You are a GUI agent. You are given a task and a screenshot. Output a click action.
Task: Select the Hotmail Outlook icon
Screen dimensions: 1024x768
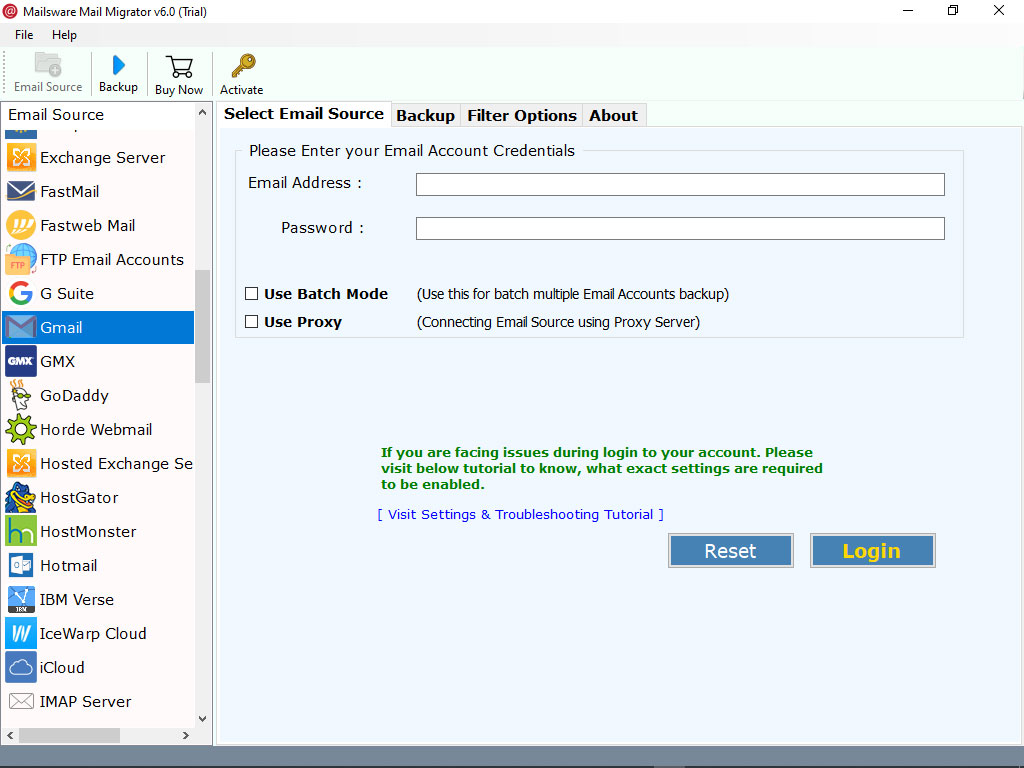[x=21, y=565]
